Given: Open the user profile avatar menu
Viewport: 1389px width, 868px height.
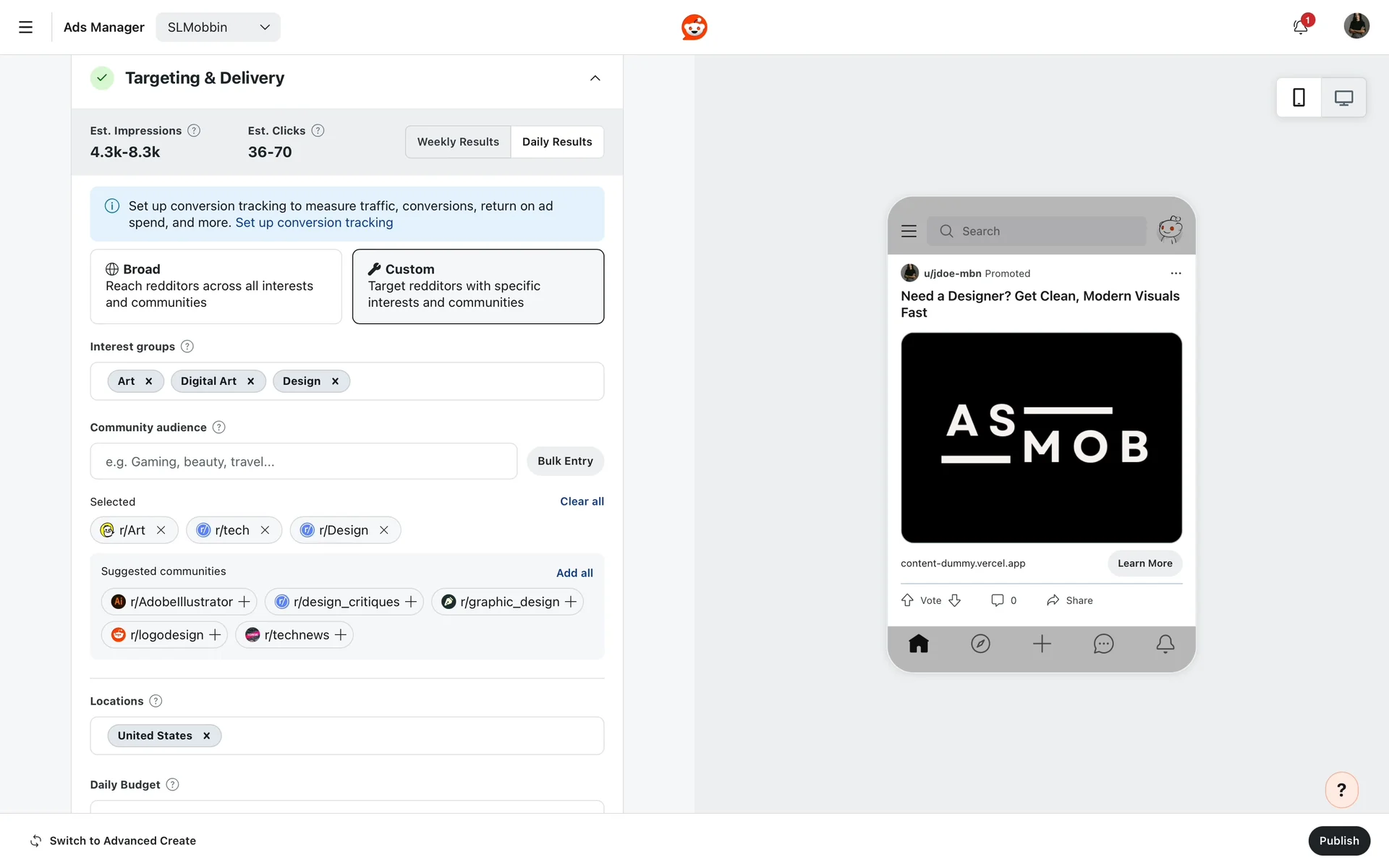Looking at the screenshot, I should click(x=1356, y=26).
